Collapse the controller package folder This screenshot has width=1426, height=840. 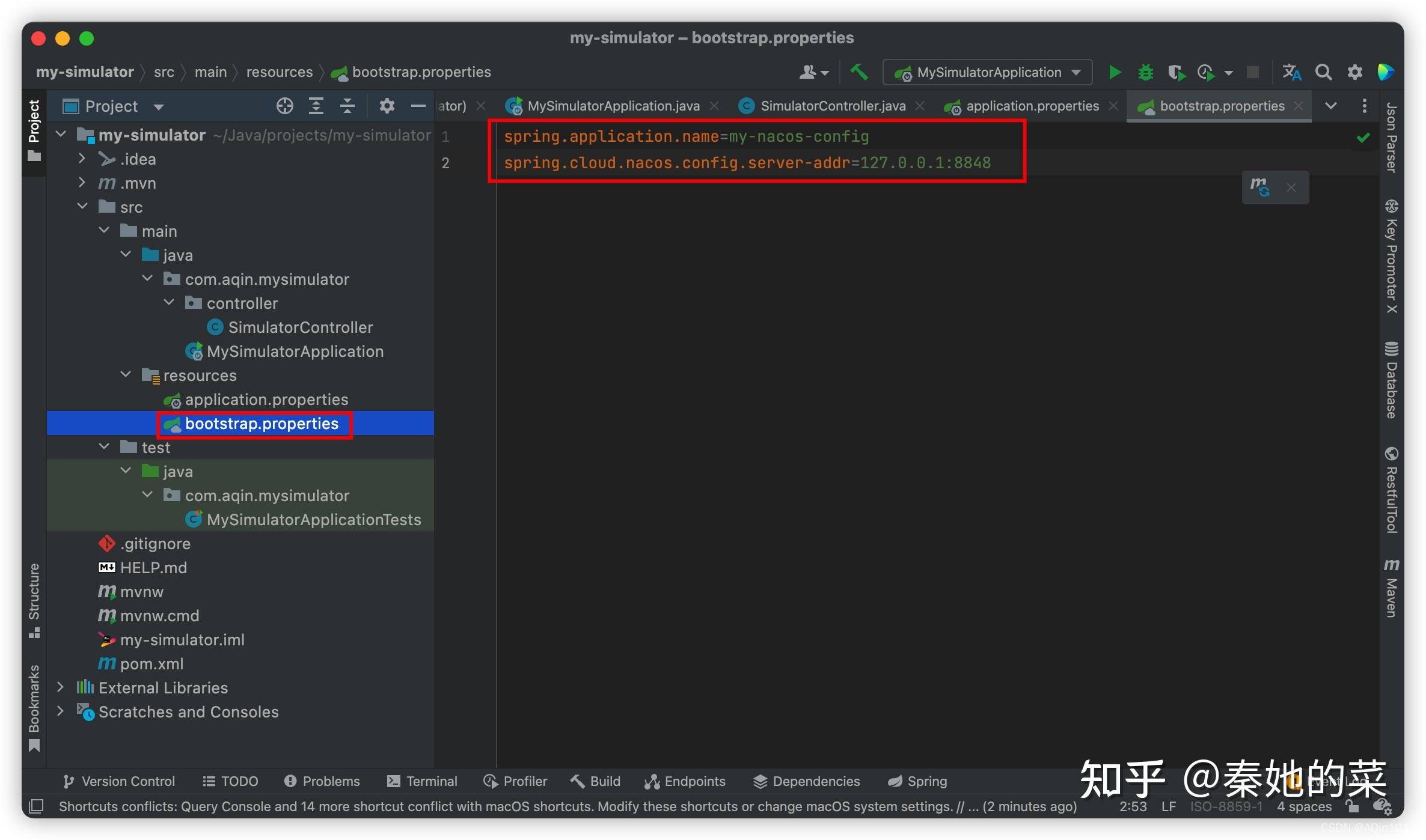[169, 303]
